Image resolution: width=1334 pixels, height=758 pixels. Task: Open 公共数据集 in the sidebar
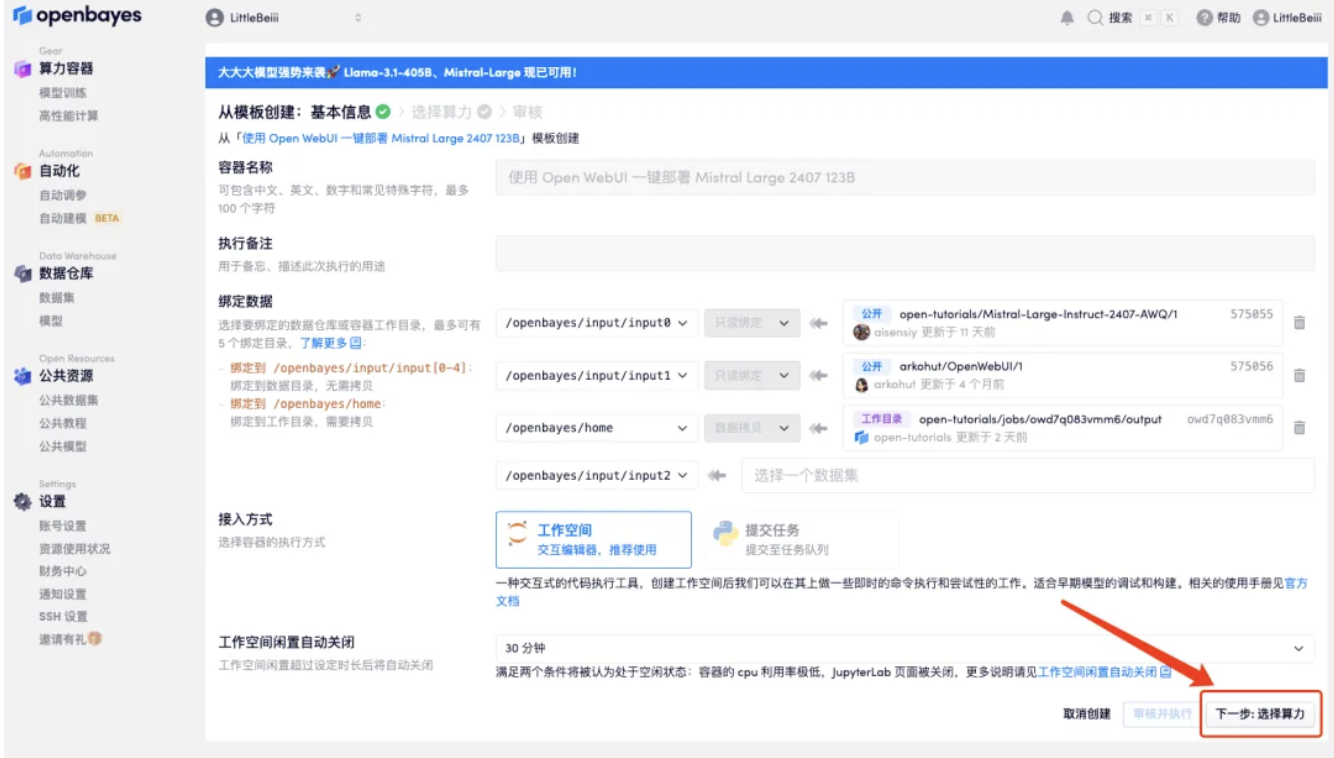(x=69, y=400)
